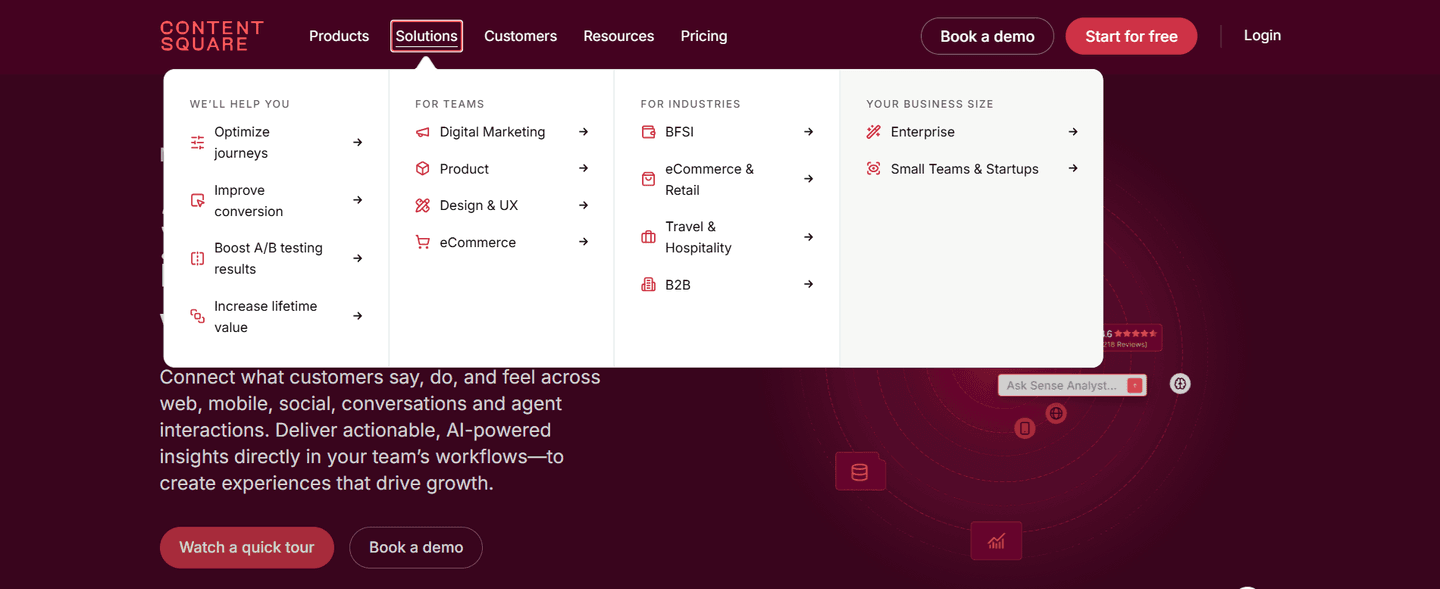This screenshot has height=589, width=1440.
Task: Open the Customers menu
Action: point(521,36)
